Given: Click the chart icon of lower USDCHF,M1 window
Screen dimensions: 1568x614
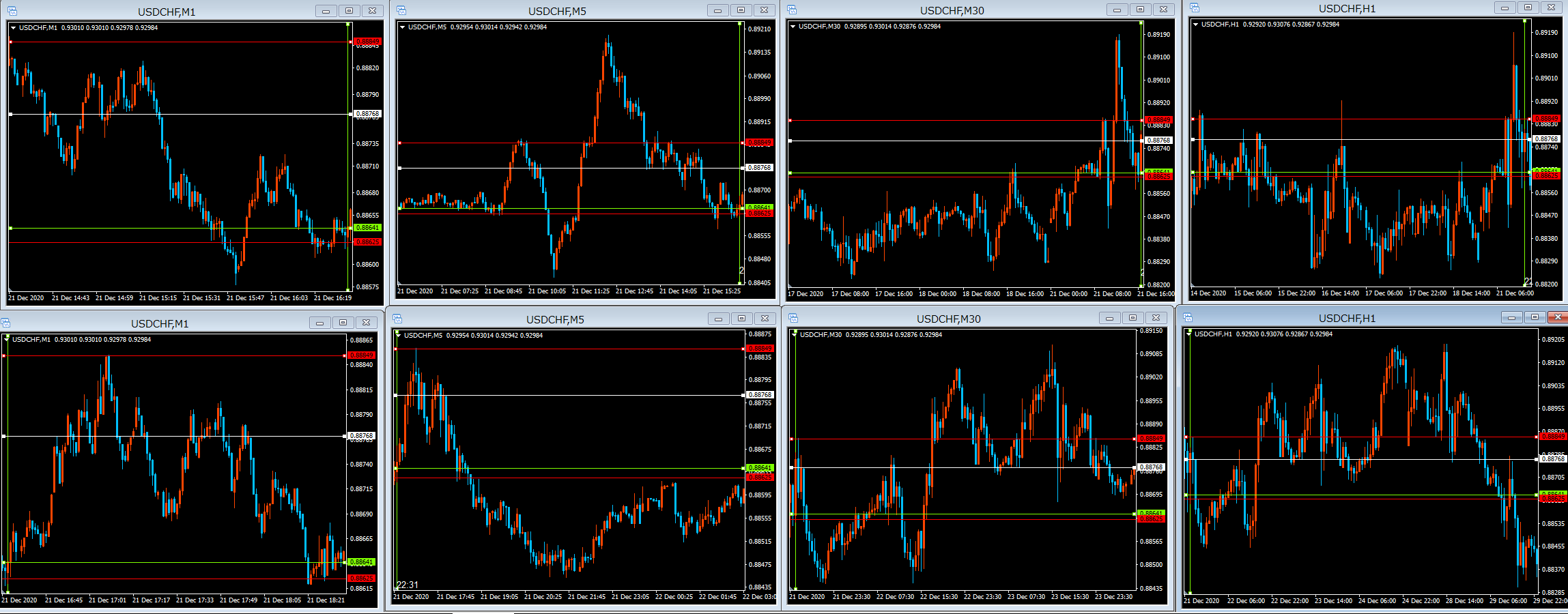Looking at the screenshot, I should pos(6,323).
